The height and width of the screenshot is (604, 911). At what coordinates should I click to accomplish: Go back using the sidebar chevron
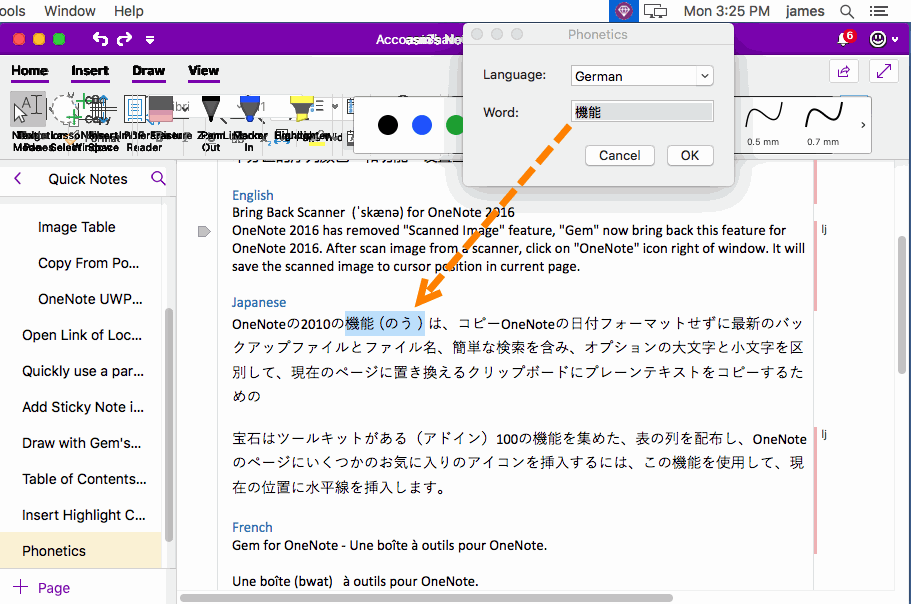(x=17, y=178)
